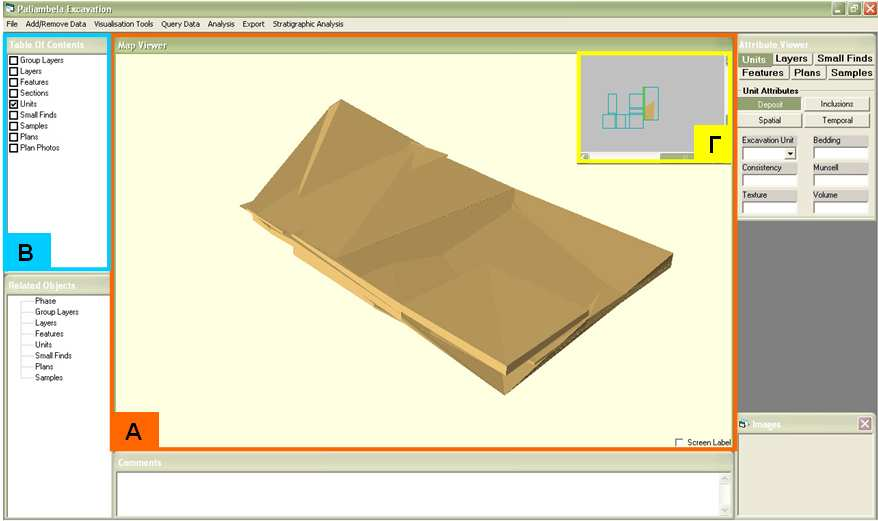Select Samples in Related Objects tree
The width and height of the screenshot is (878, 521).
[49, 378]
